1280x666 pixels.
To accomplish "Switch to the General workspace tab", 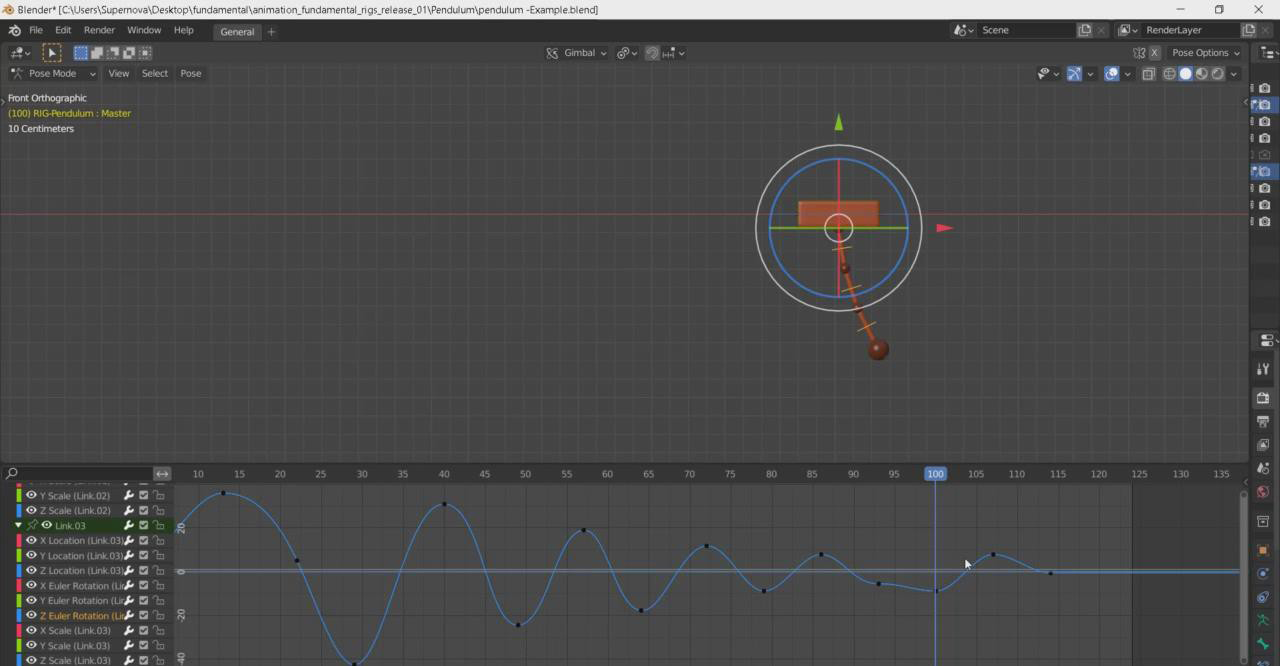I will [x=237, y=32].
